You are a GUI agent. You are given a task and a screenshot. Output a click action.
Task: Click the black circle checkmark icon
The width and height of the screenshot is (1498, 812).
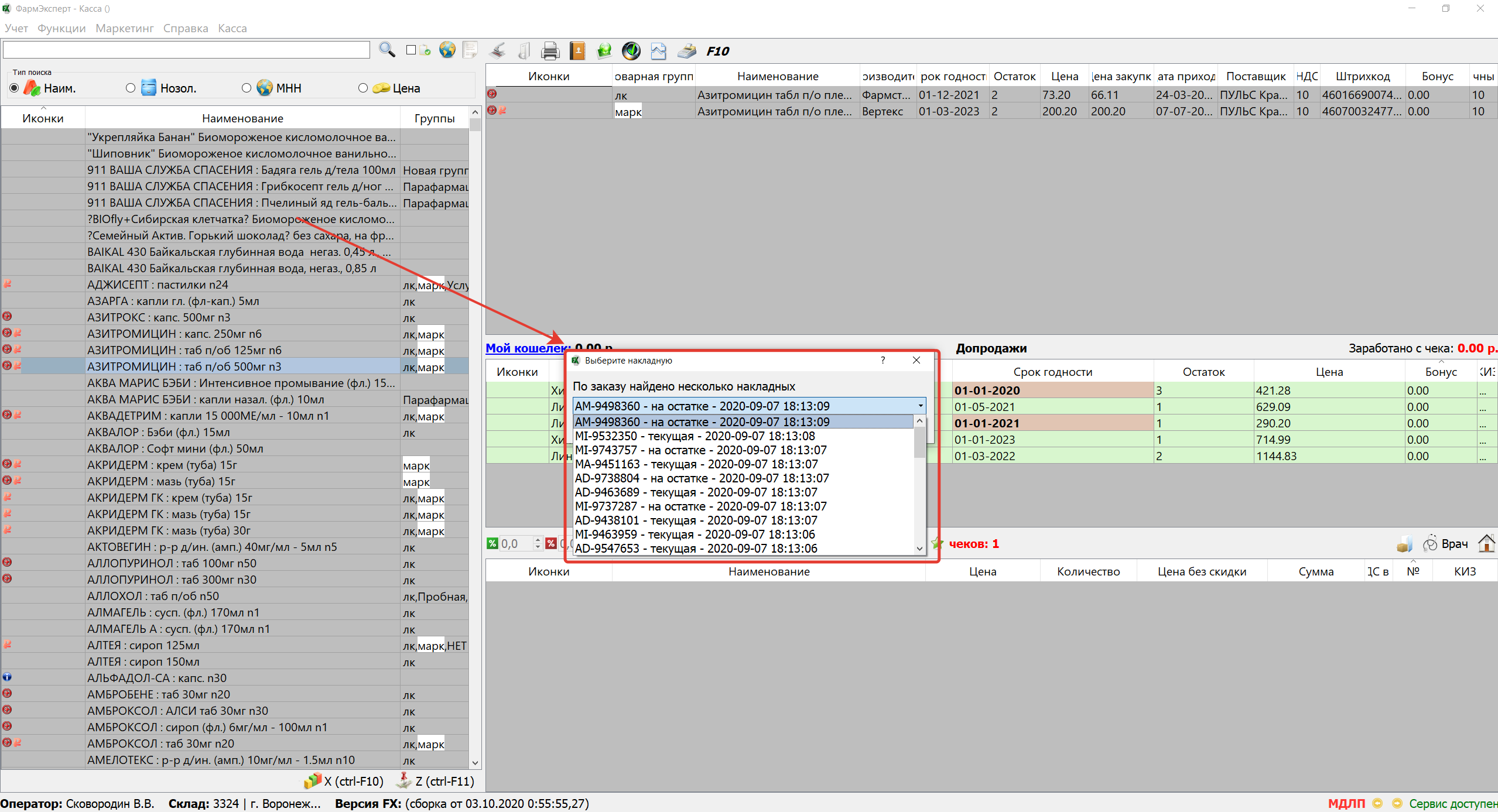coord(631,51)
